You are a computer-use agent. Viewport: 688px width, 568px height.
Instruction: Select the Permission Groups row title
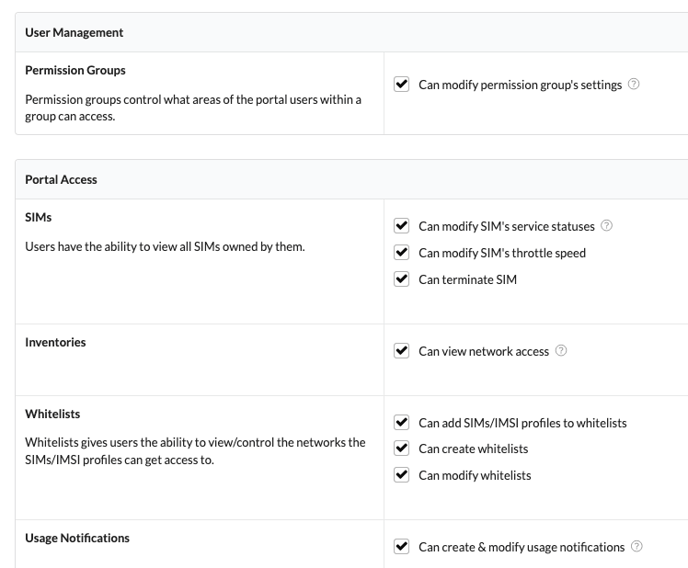(x=75, y=71)
